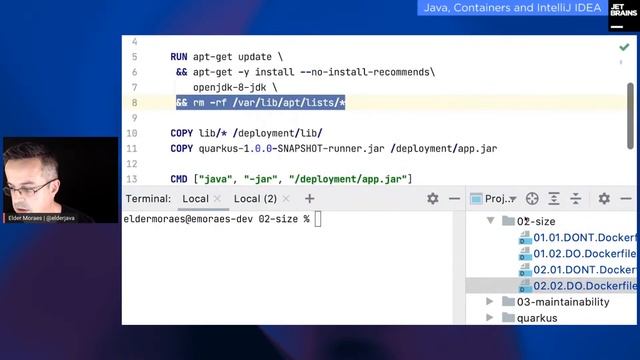Click the COPY quarkus-1.0.0-SNAPSHOT-runner.jar line

[x=333, y=149]
